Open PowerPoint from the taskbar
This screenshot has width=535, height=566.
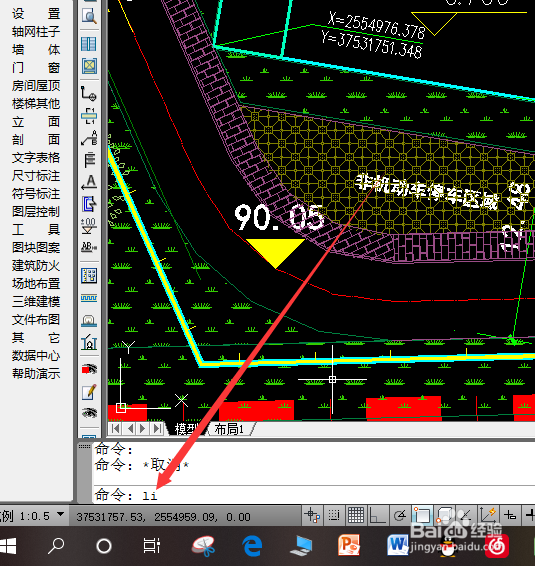[x=349, y=546]
